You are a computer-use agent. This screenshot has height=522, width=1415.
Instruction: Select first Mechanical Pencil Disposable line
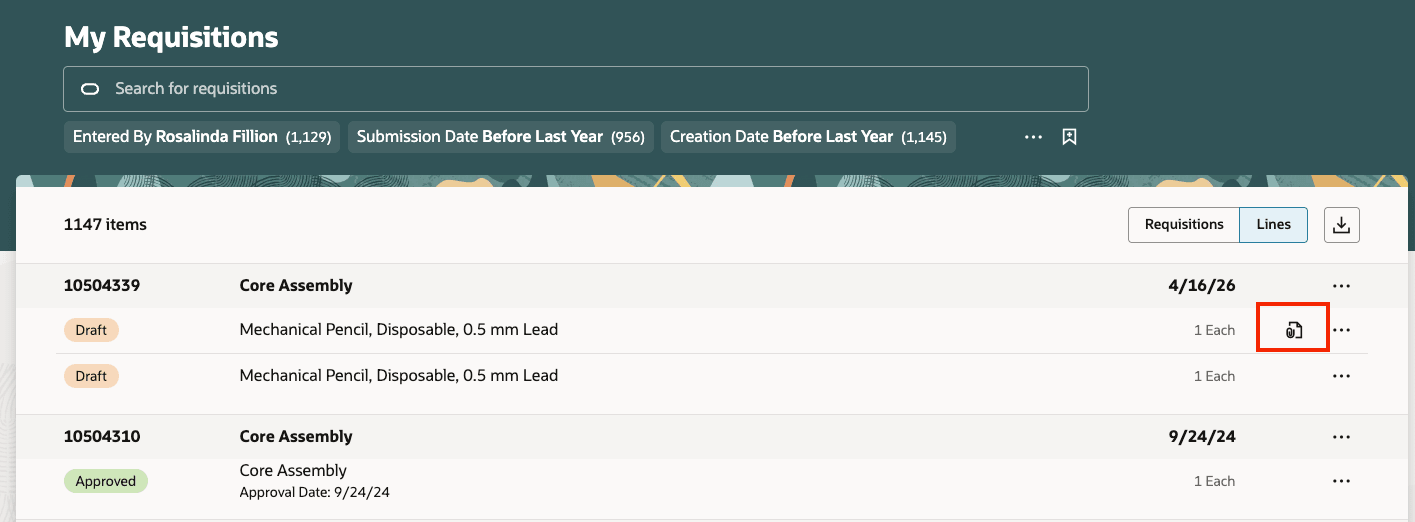[399, 329]
